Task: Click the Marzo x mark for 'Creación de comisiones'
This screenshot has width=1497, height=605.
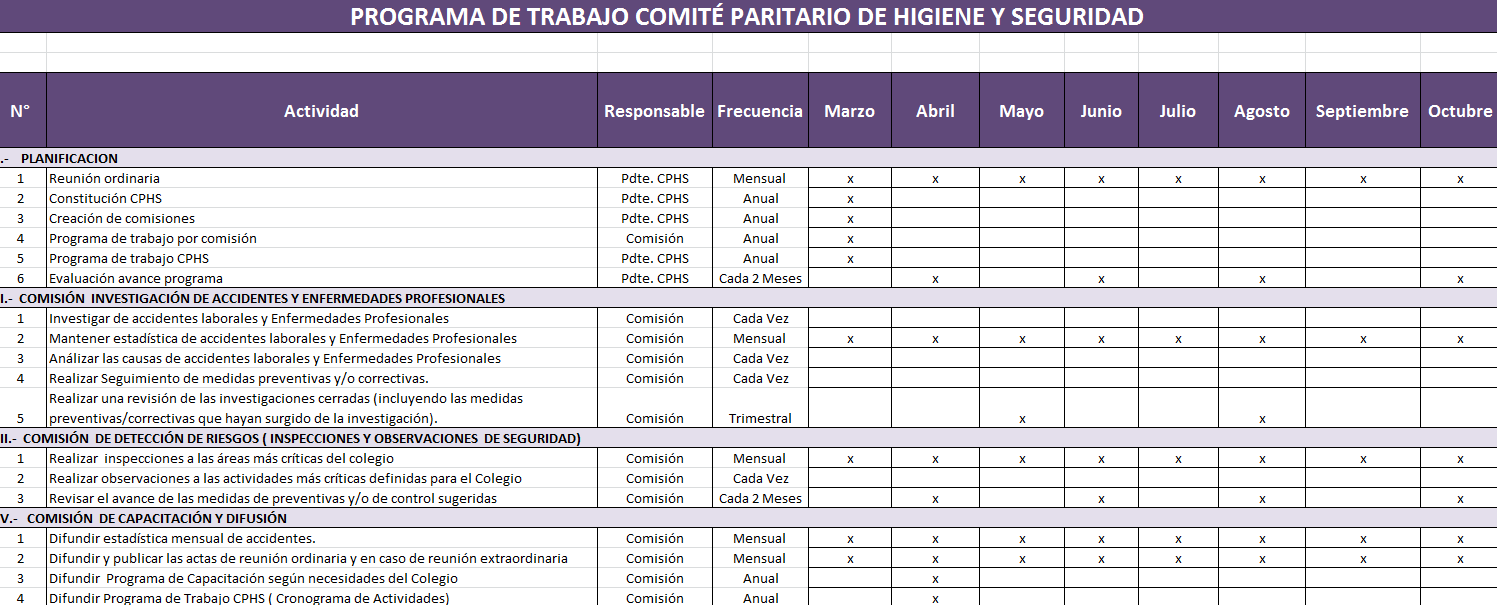Action: [x=850, y=219]
